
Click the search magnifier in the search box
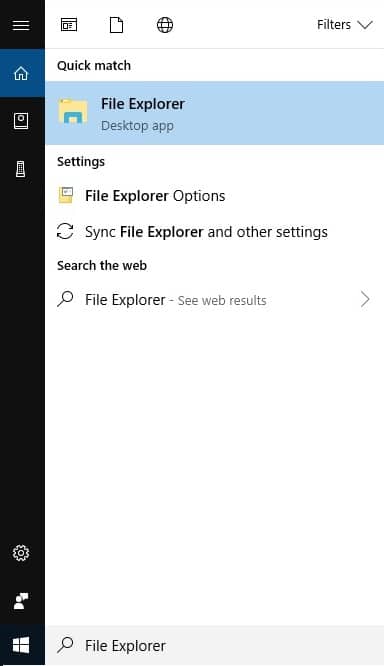[x=65, y=645]
